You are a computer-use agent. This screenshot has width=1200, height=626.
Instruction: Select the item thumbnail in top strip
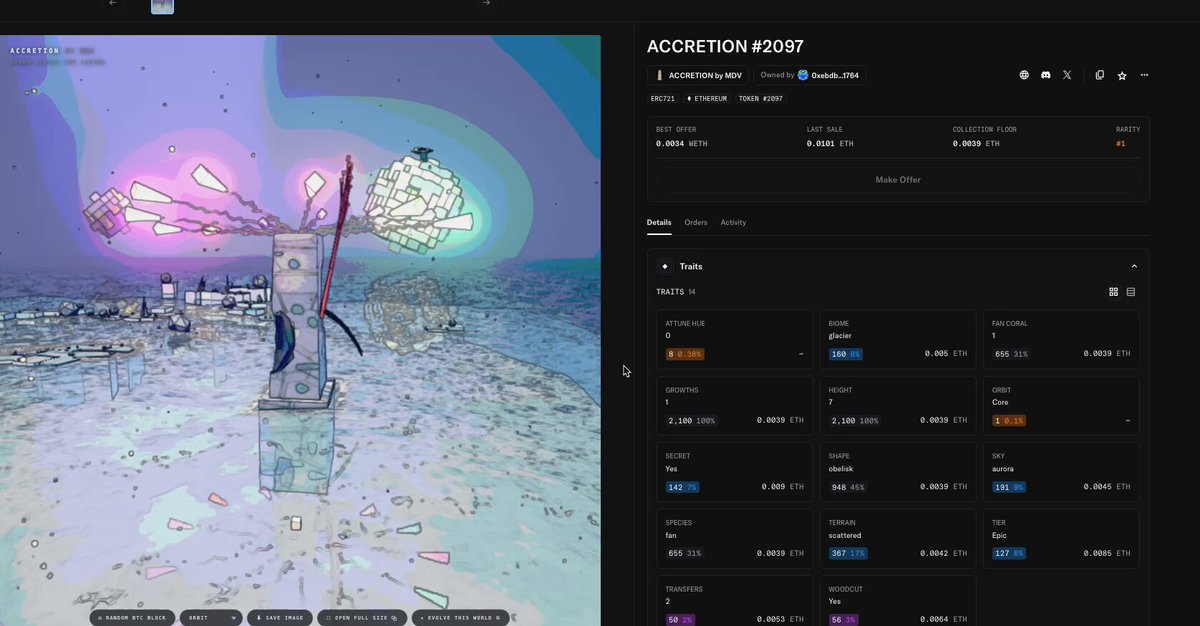[162, 5]
